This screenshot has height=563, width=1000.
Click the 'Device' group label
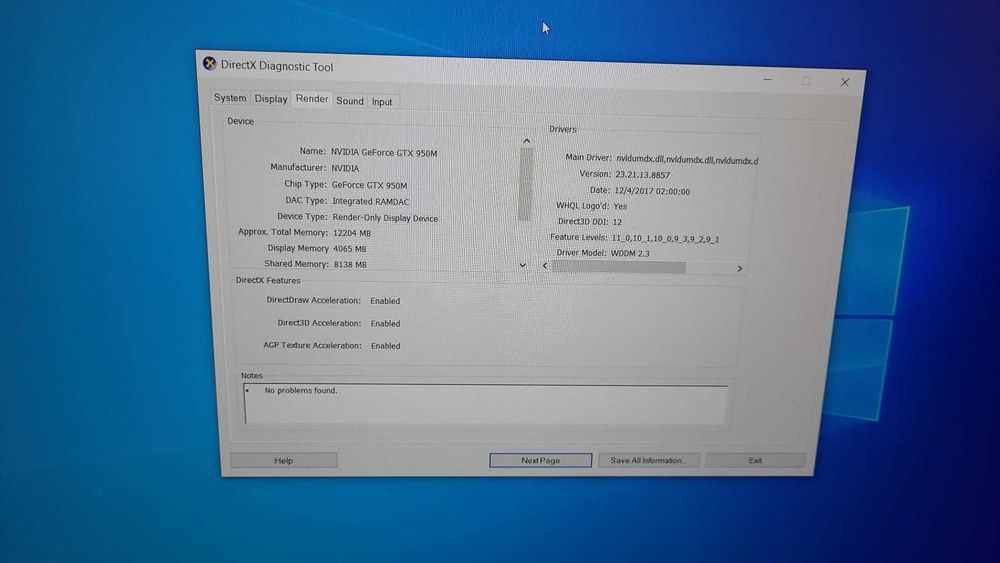240,121
